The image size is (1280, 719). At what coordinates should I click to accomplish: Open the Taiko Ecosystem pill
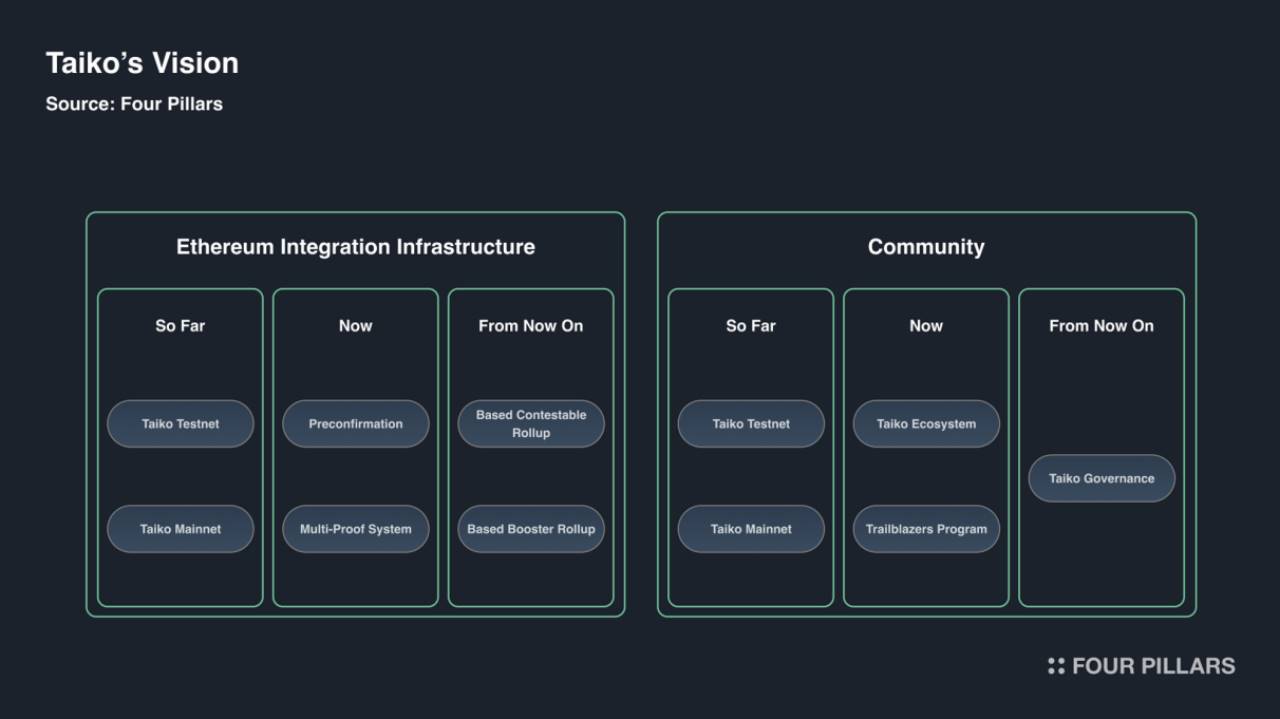925,424
